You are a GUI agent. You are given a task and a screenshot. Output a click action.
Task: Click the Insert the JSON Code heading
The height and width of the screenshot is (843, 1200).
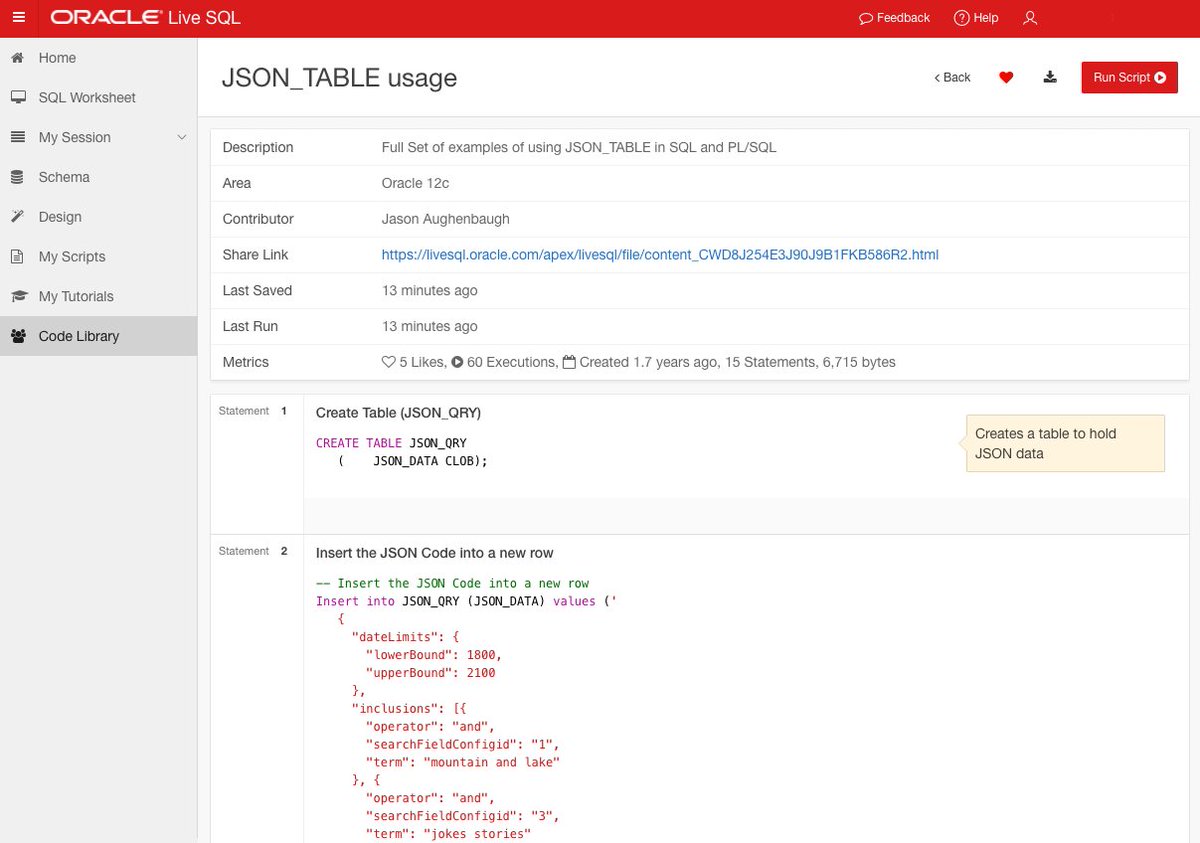pos(434,553)
